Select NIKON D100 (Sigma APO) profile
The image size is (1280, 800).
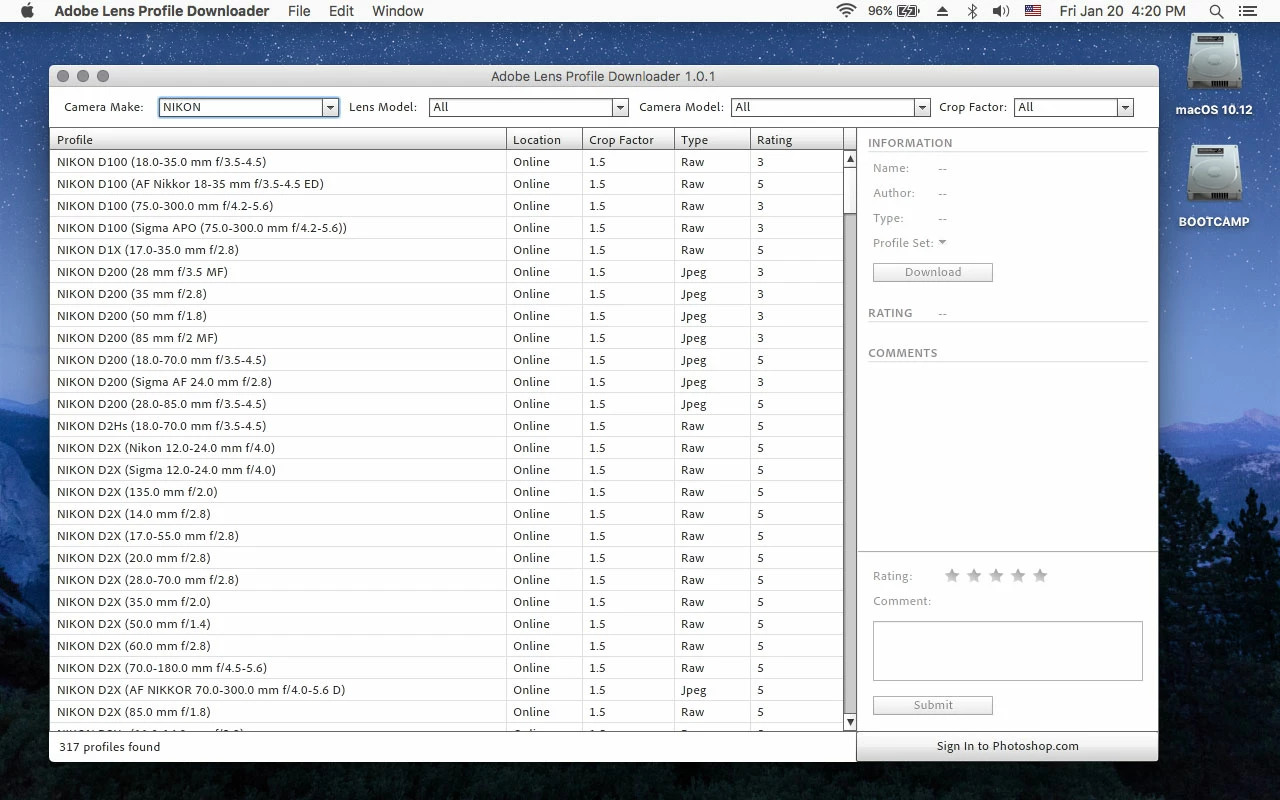446,228
